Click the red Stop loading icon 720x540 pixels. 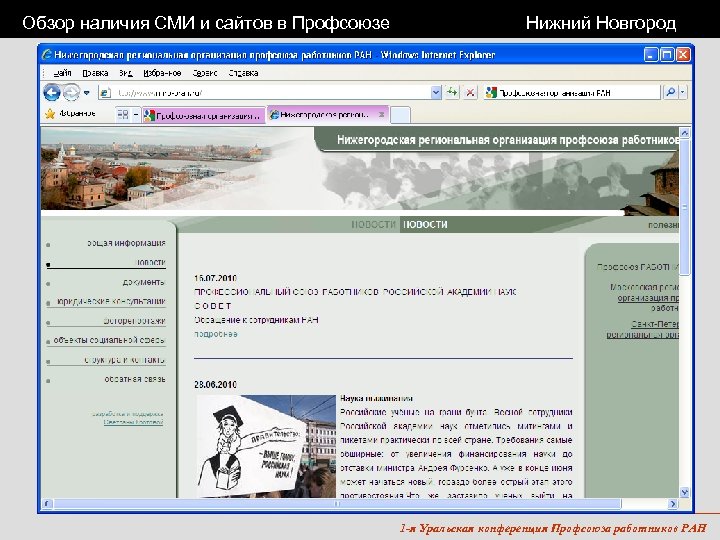[470, 93]
